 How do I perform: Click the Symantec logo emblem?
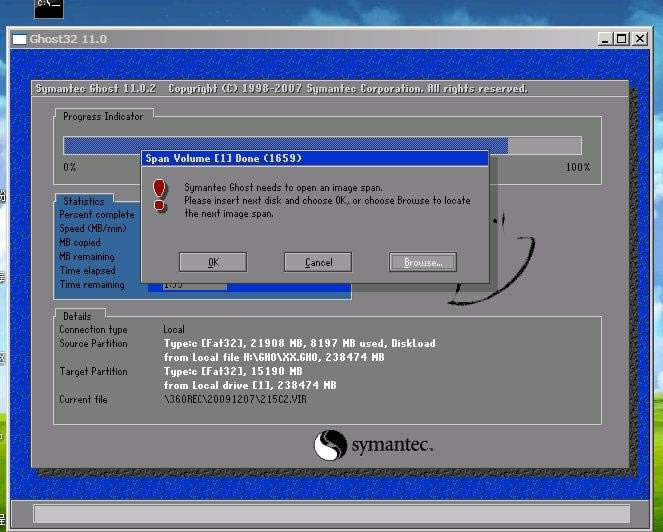[331, 445]
